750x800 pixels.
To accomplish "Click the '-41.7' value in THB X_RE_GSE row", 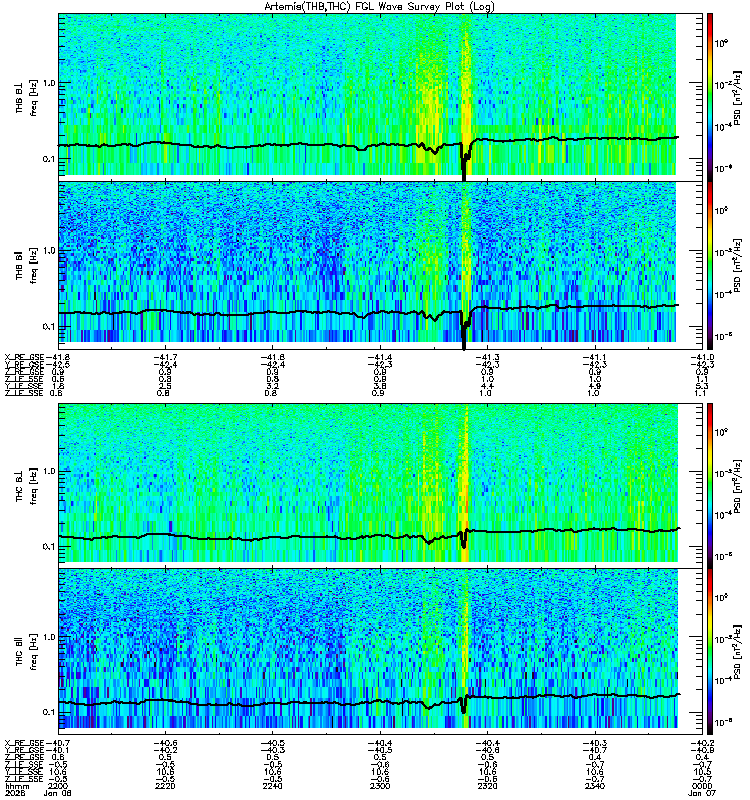I will tap(165, 358).
